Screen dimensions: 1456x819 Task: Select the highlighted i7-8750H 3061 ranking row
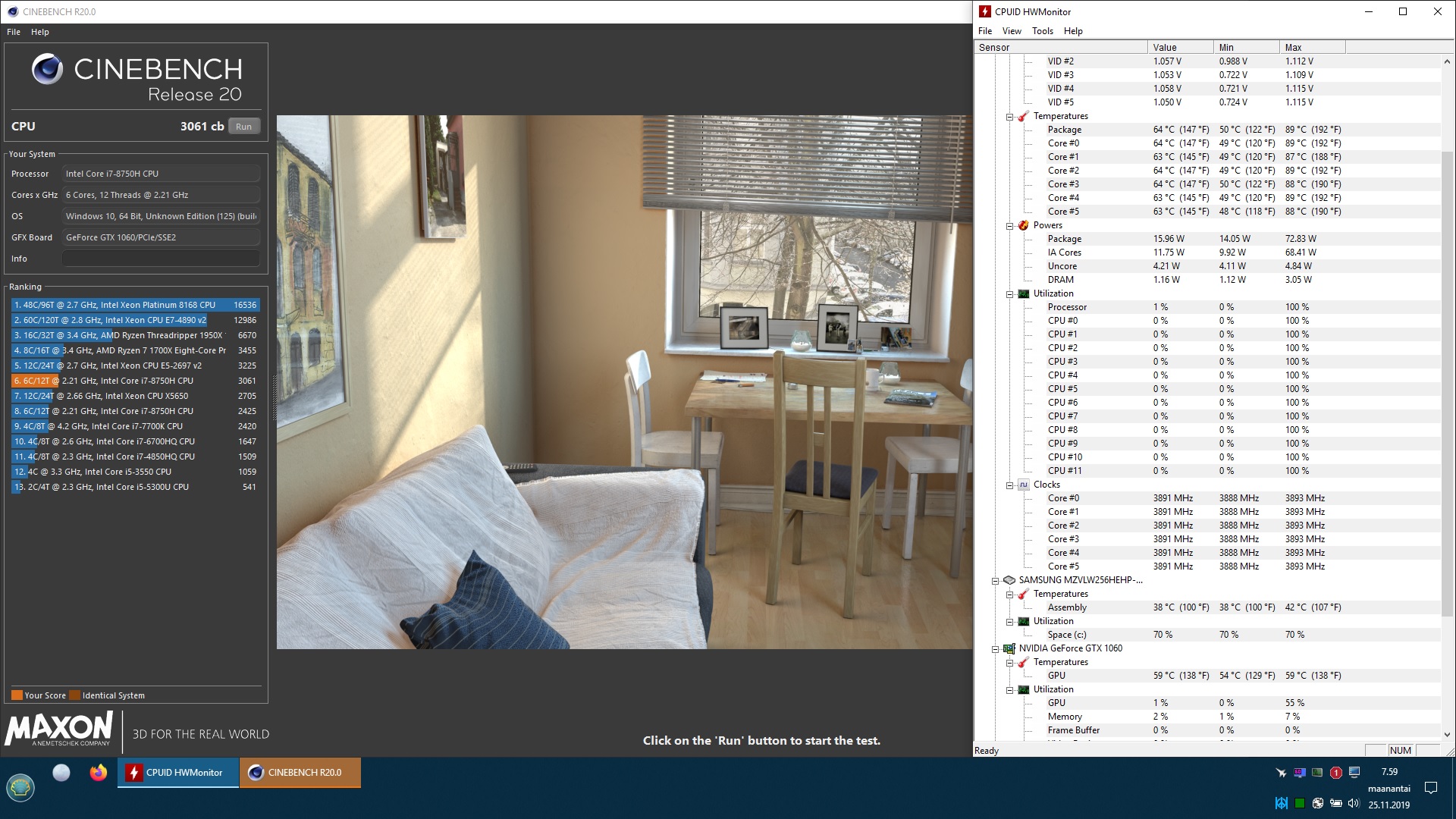pos(136,381)
